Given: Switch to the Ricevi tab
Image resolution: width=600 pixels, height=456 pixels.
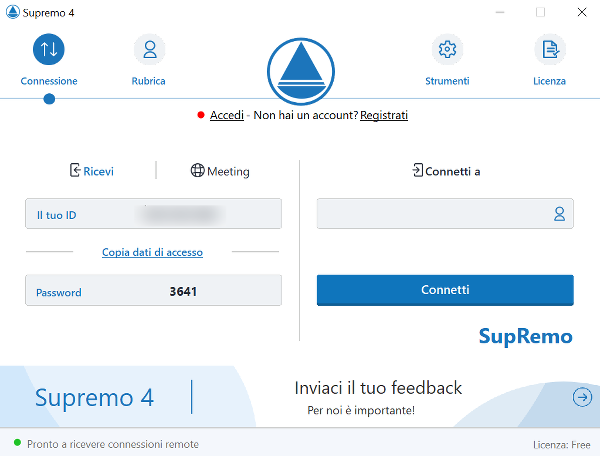Looking at the screenshot, I should (92, 171).
